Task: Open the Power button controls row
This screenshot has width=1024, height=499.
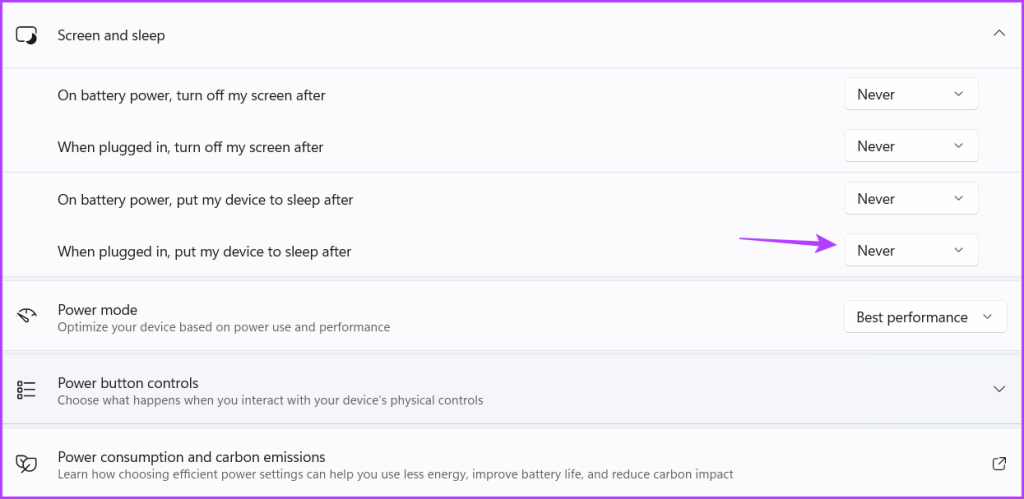Action: 512,390
